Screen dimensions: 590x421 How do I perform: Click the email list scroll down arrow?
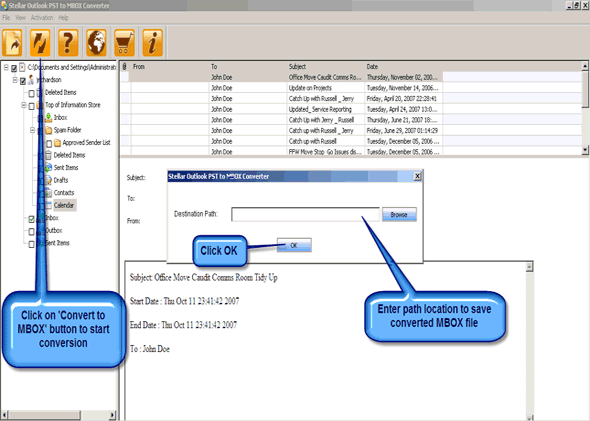pos(585,150)
